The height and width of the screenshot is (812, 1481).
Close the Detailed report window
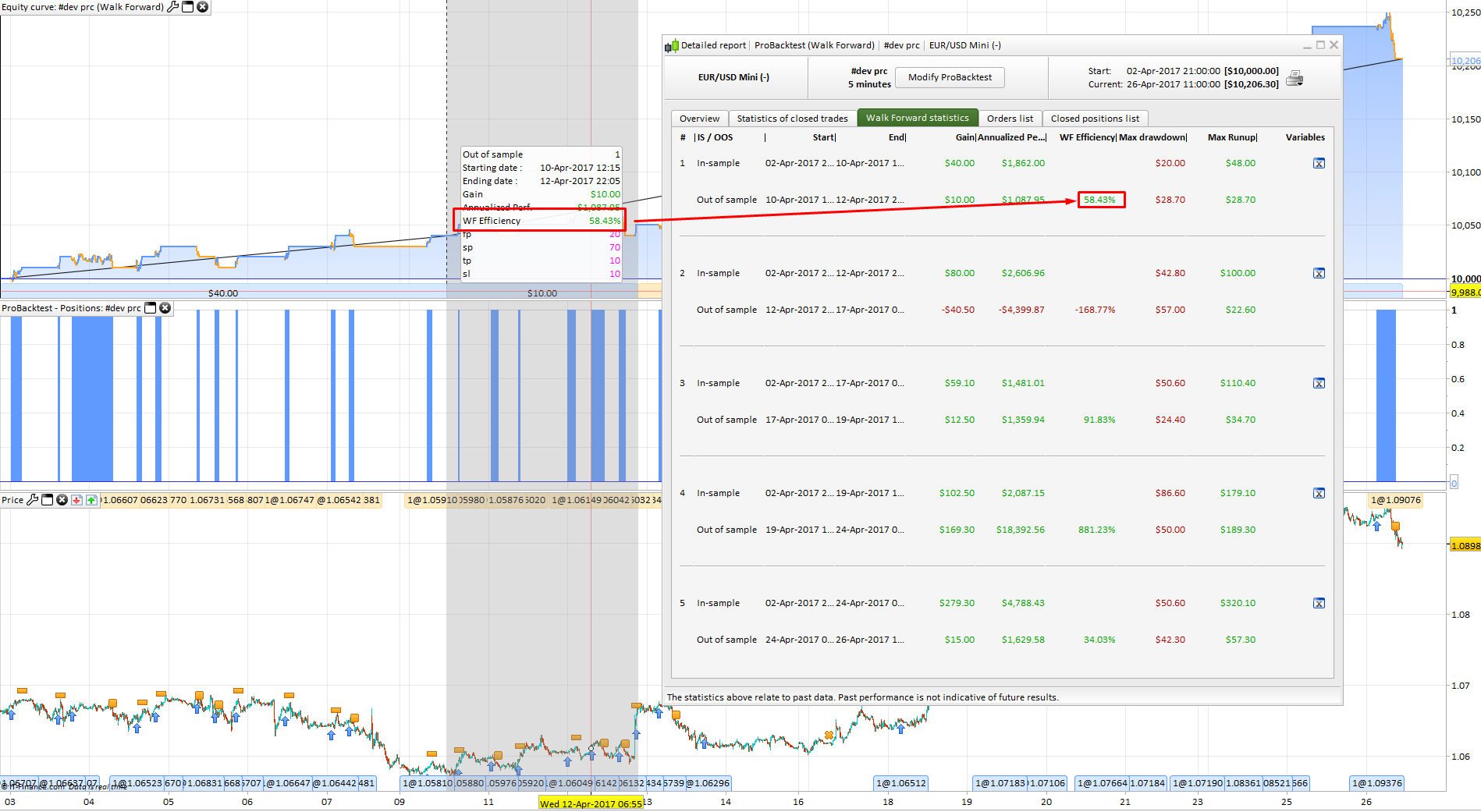[x=1334, y=45]
